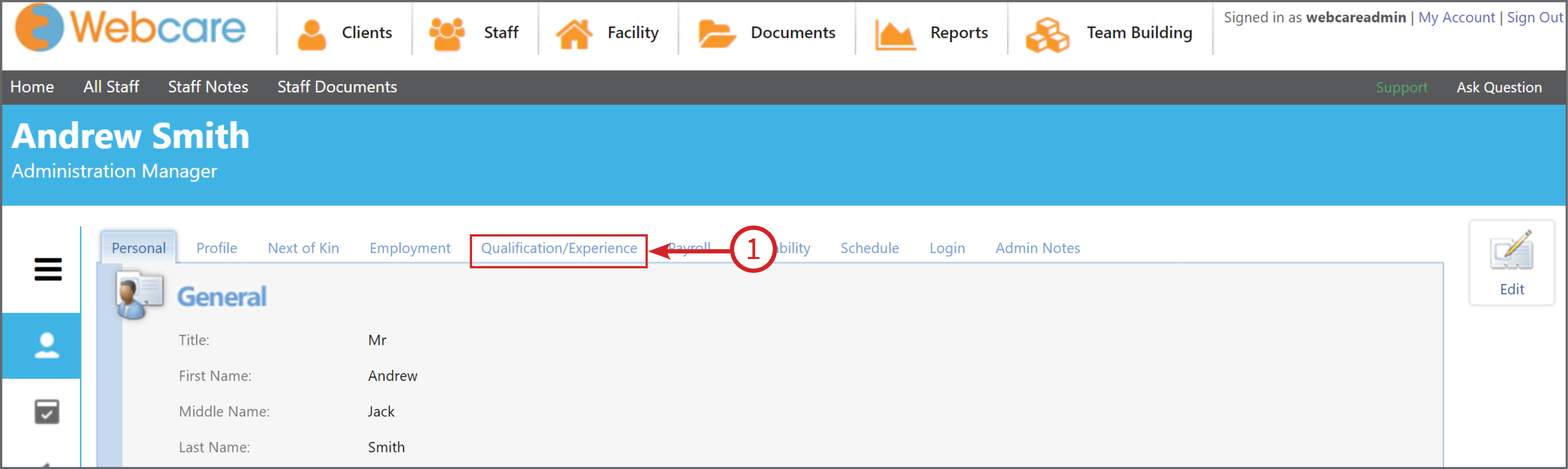Select the Next of Kin tab
The image size is (1568, 469).
tap(303, 248)
